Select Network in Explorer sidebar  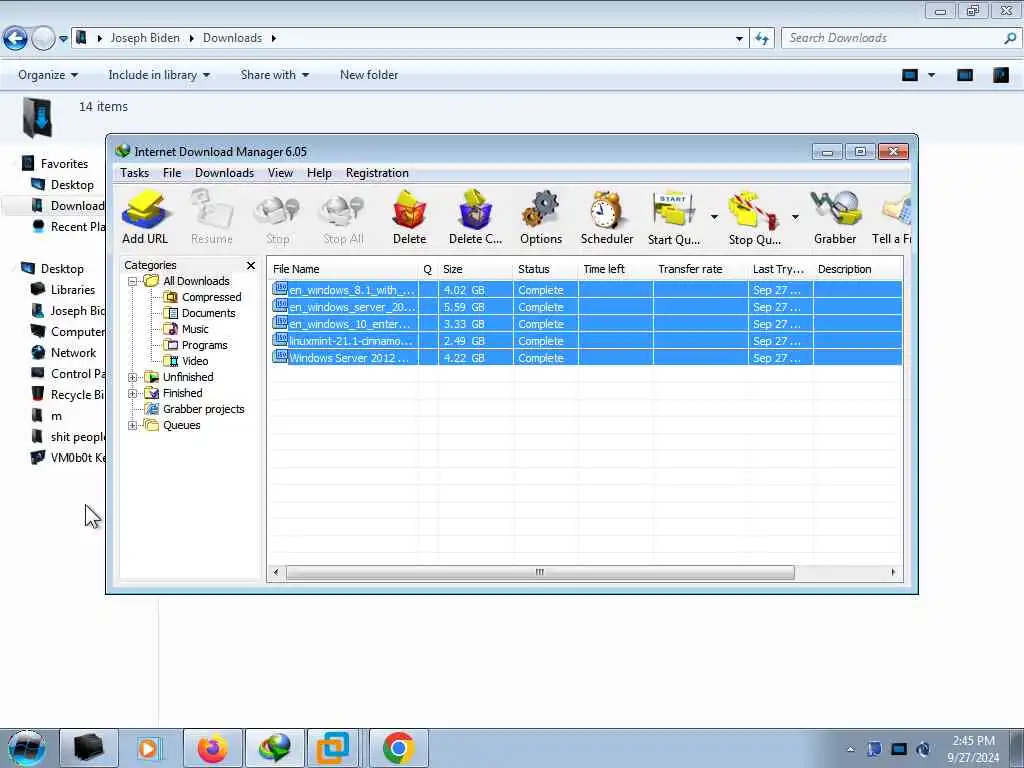[64, 353]
